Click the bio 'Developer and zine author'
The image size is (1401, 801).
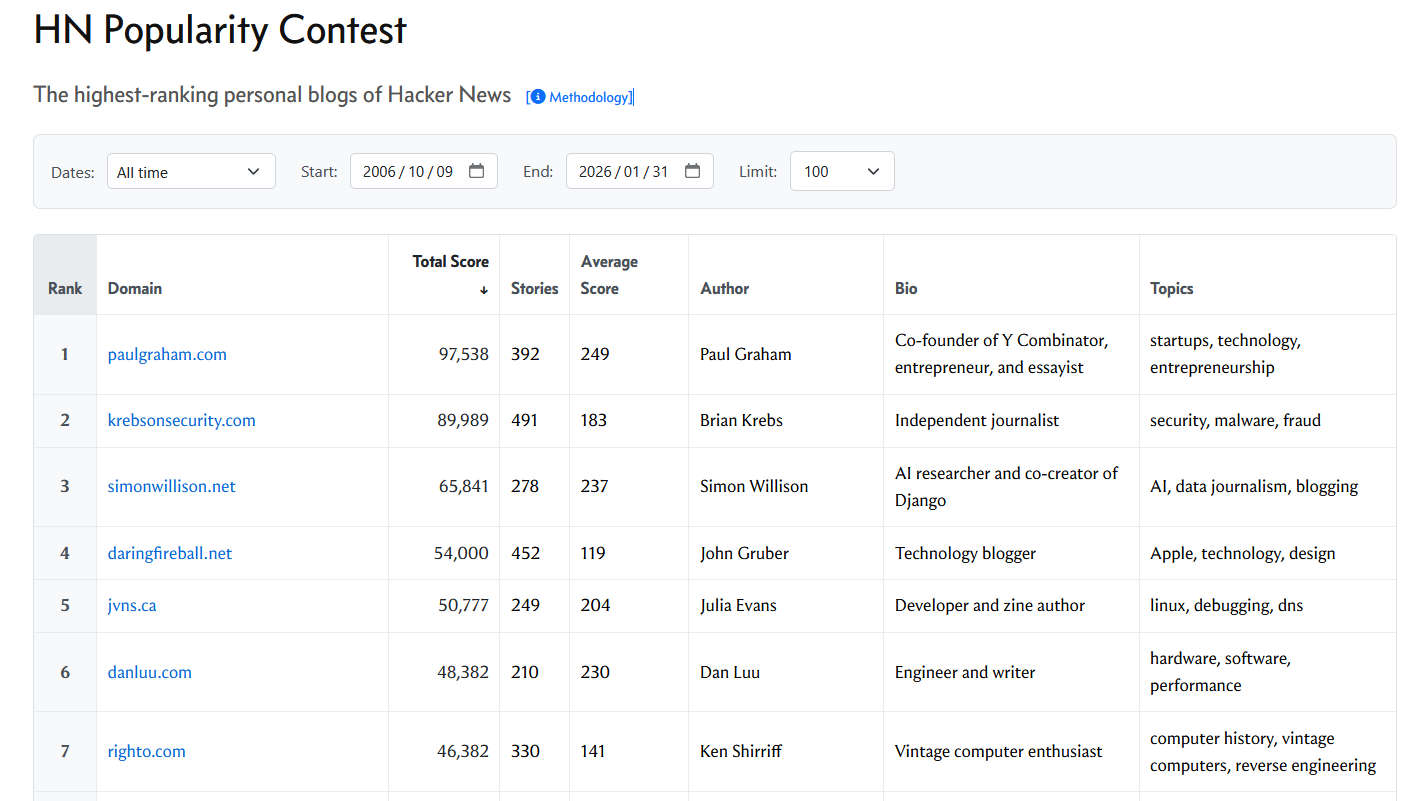pos(990,605)
